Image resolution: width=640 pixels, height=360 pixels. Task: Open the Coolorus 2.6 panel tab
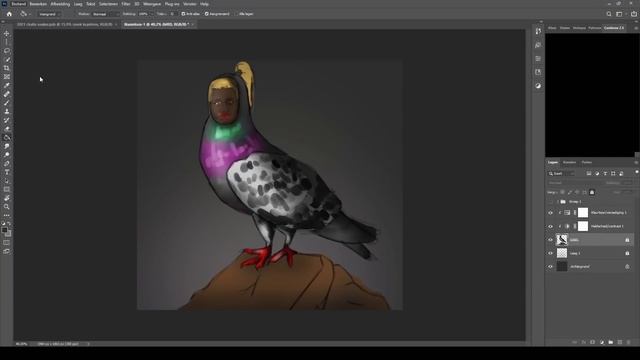[613, 28]
